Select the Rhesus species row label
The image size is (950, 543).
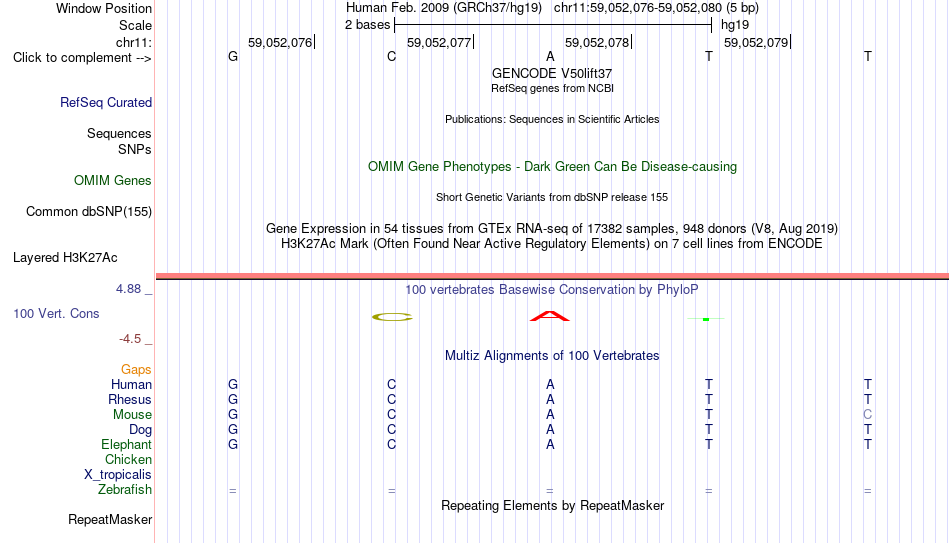130,400
